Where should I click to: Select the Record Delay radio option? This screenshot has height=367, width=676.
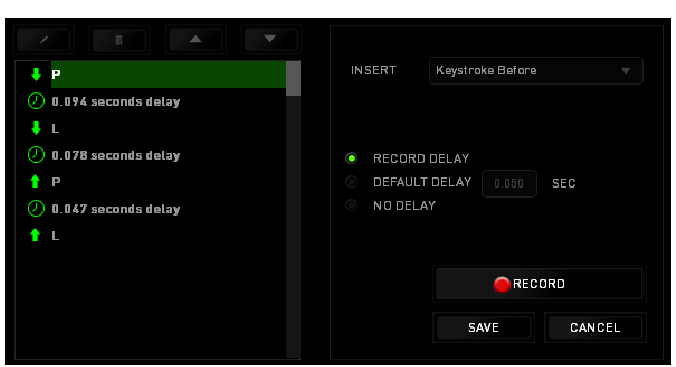(x=351, y=158)
